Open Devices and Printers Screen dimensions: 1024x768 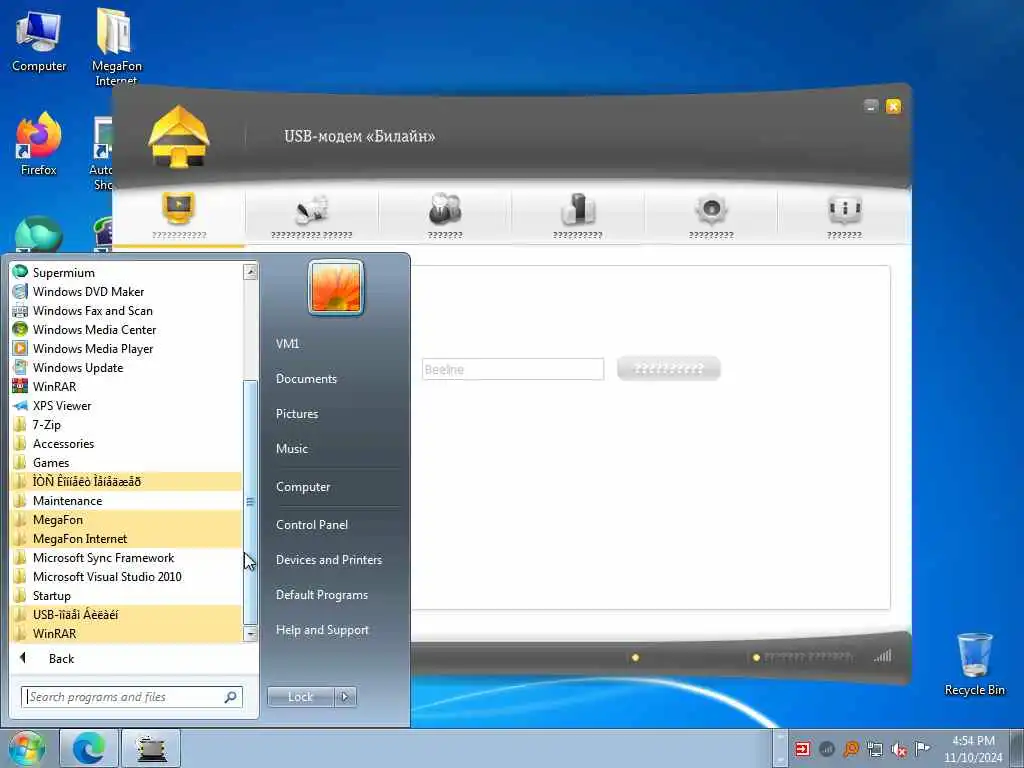click(328, 560)
